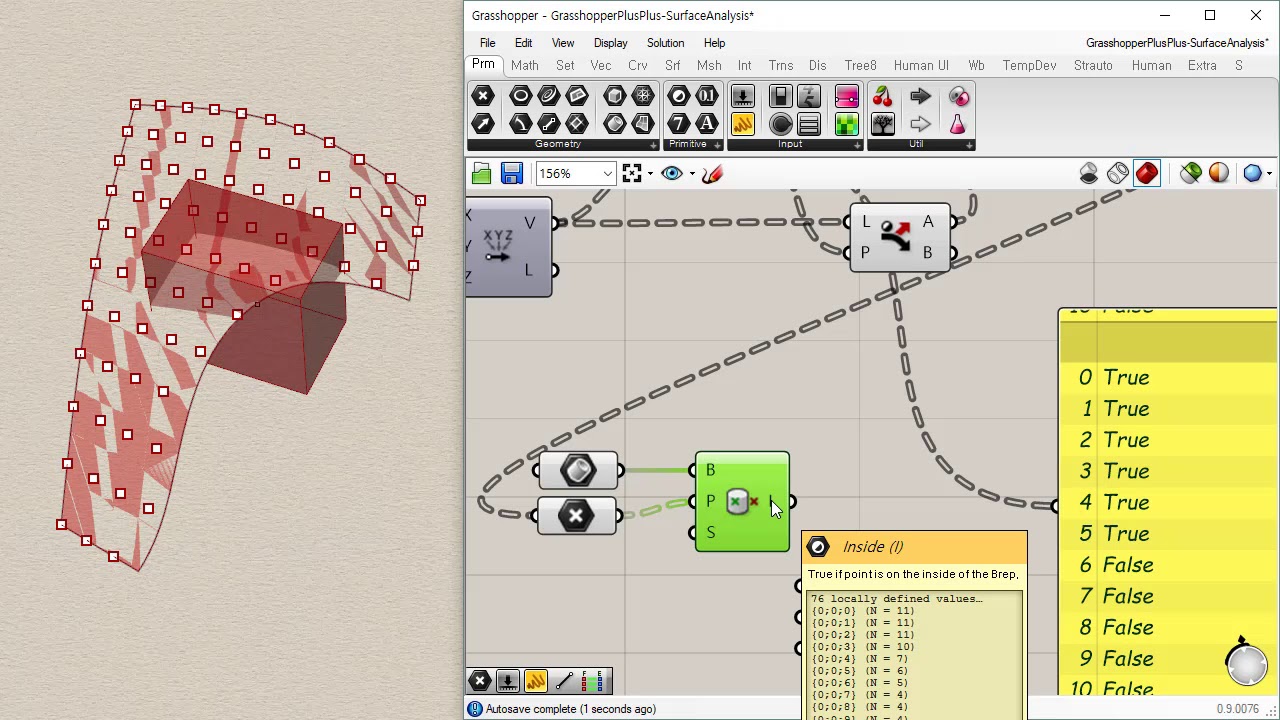This screenshot has width=1280, height=720.
Task: Select the Text 'A' primitive icon
Action: tap(707, 124)
